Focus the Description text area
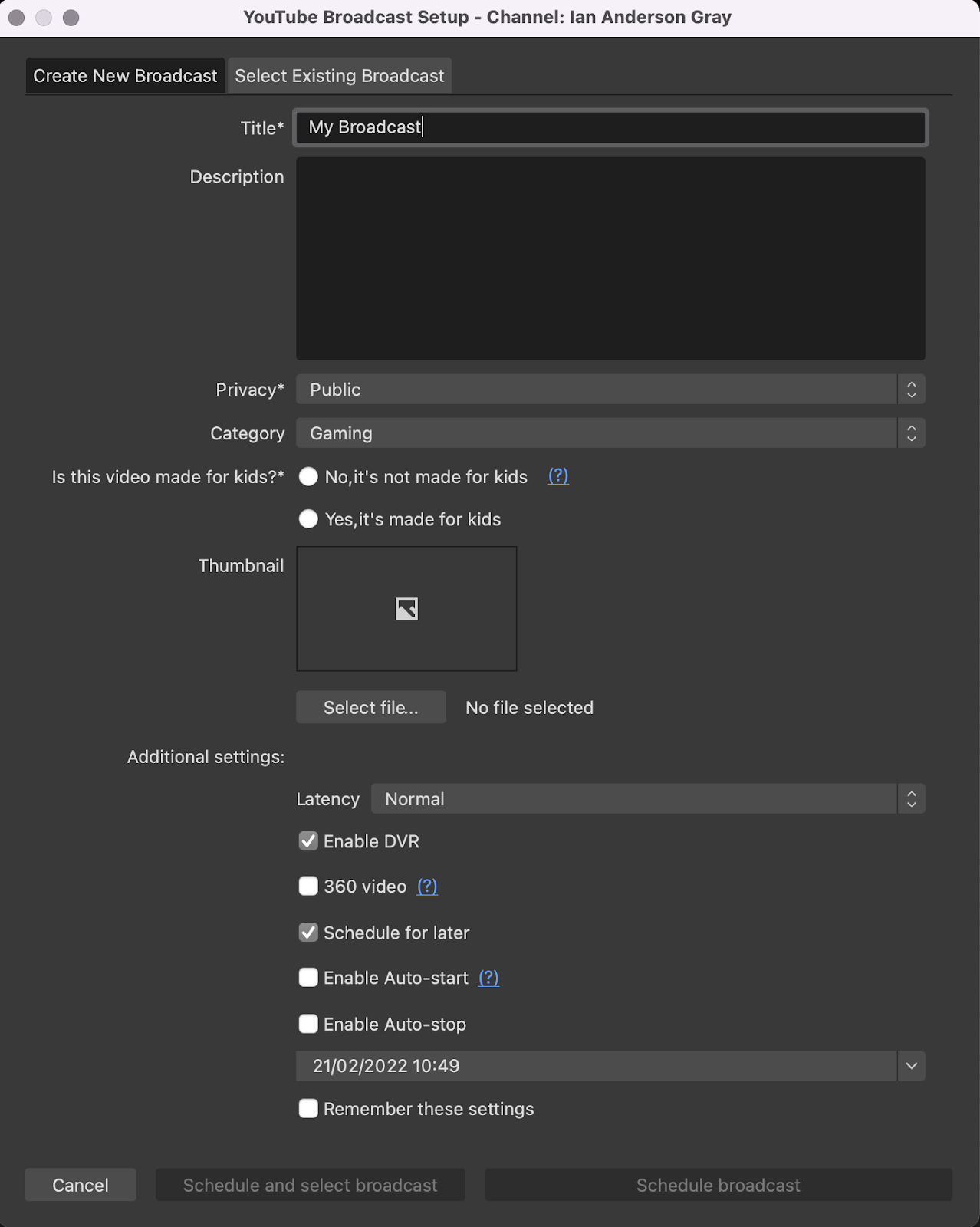The height and width of the screenshot is (1227, 980). 610,258
